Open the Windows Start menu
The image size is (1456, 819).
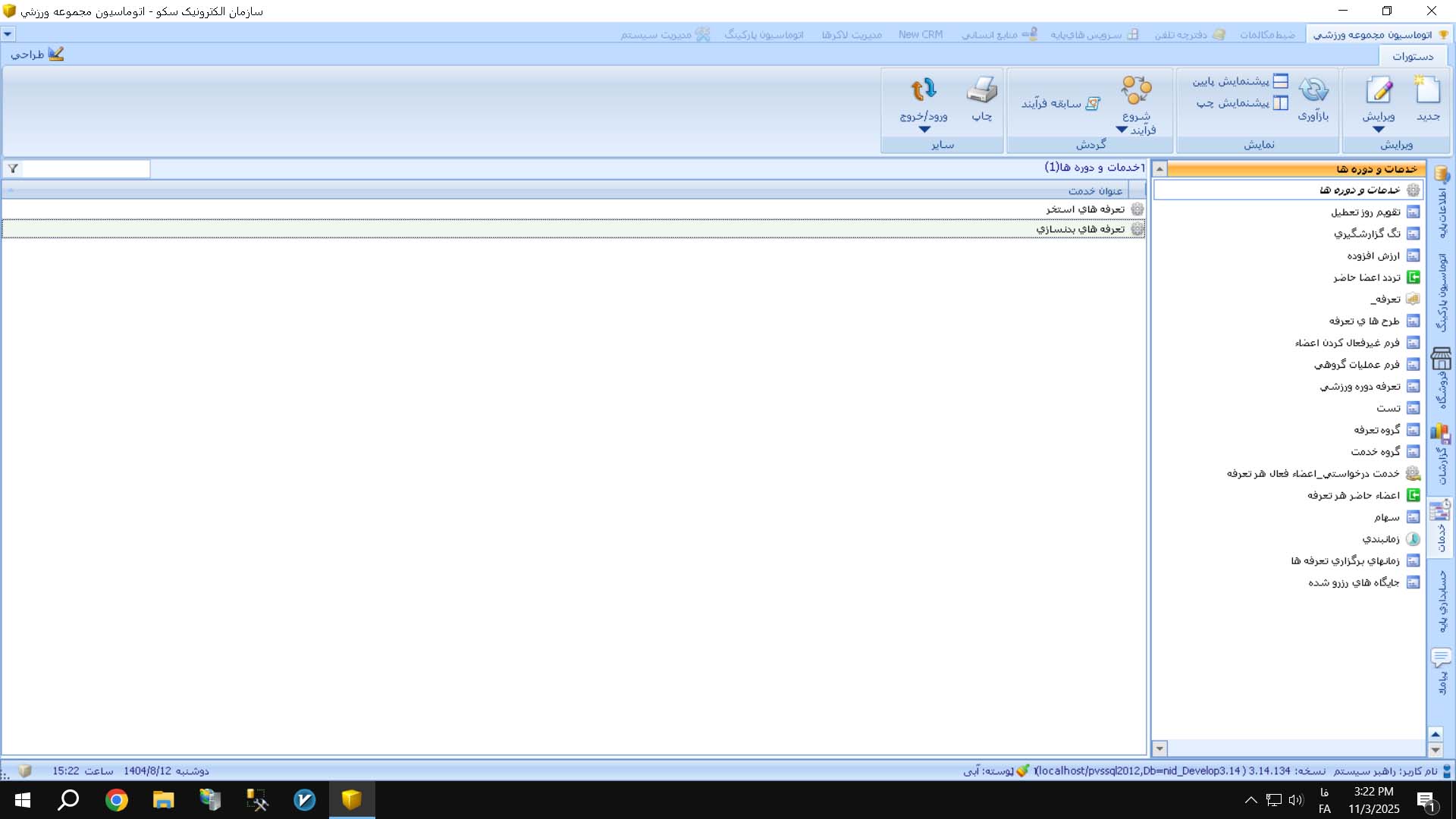[x=23, y=800]
